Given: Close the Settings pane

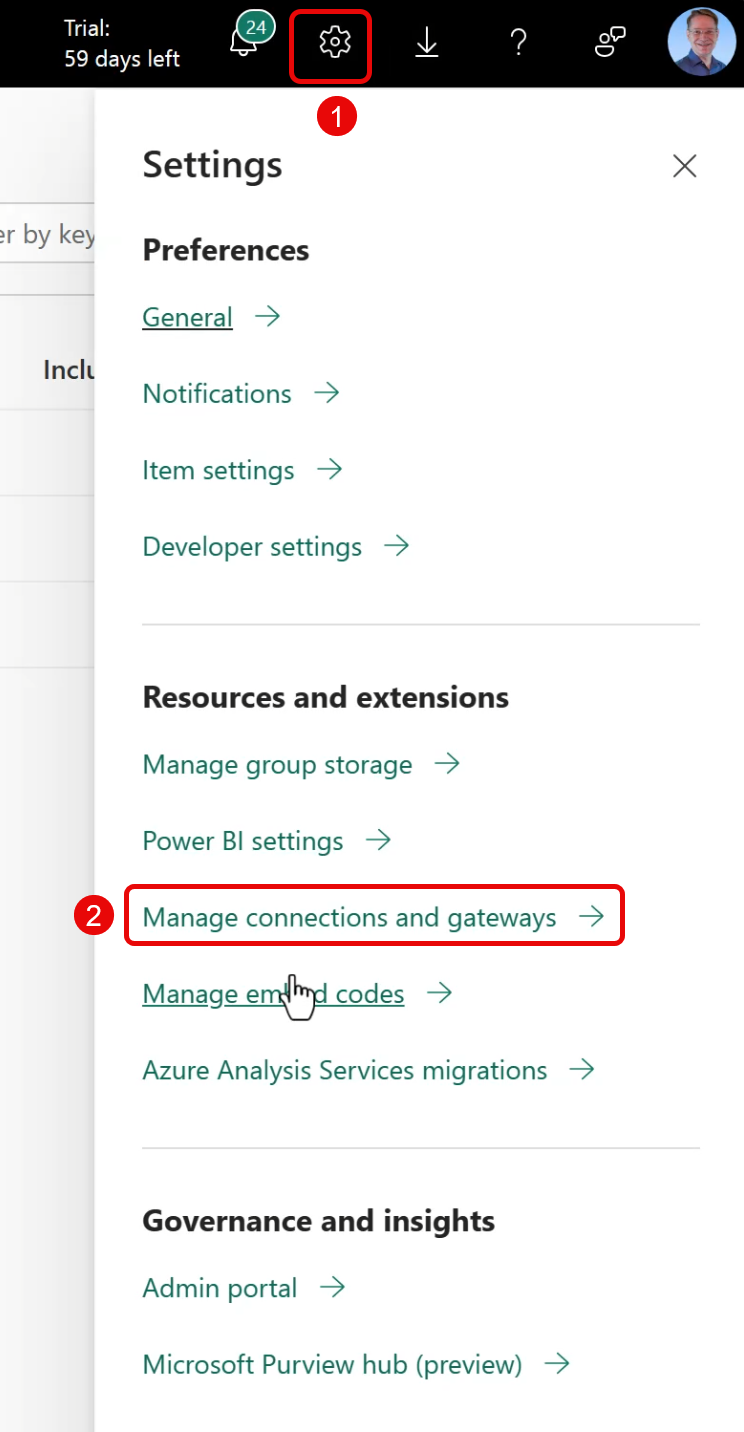Looking at the screenshot, I should tap(684, 166).
